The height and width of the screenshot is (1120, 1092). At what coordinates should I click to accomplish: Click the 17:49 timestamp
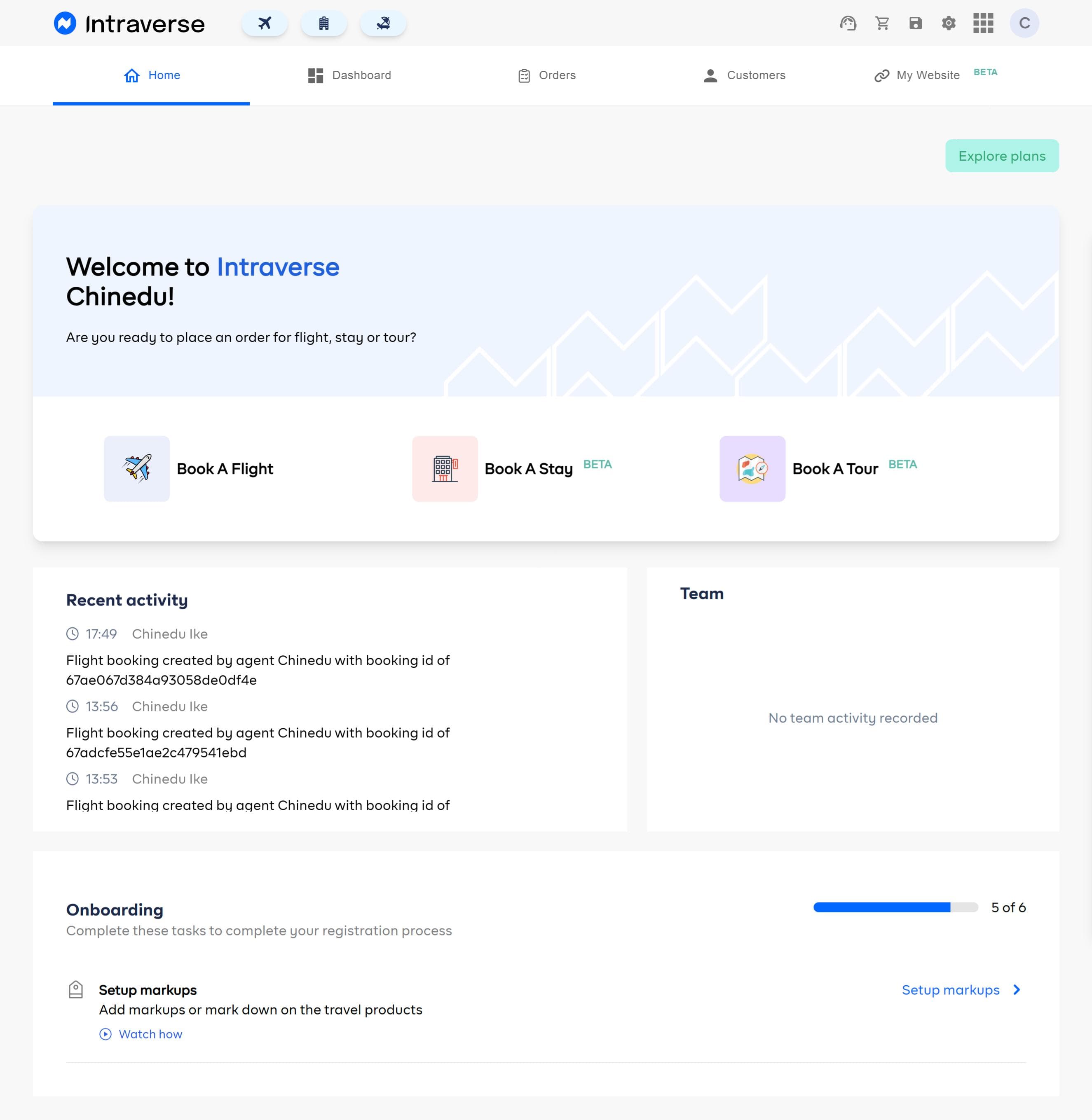[x=101, y=634]
